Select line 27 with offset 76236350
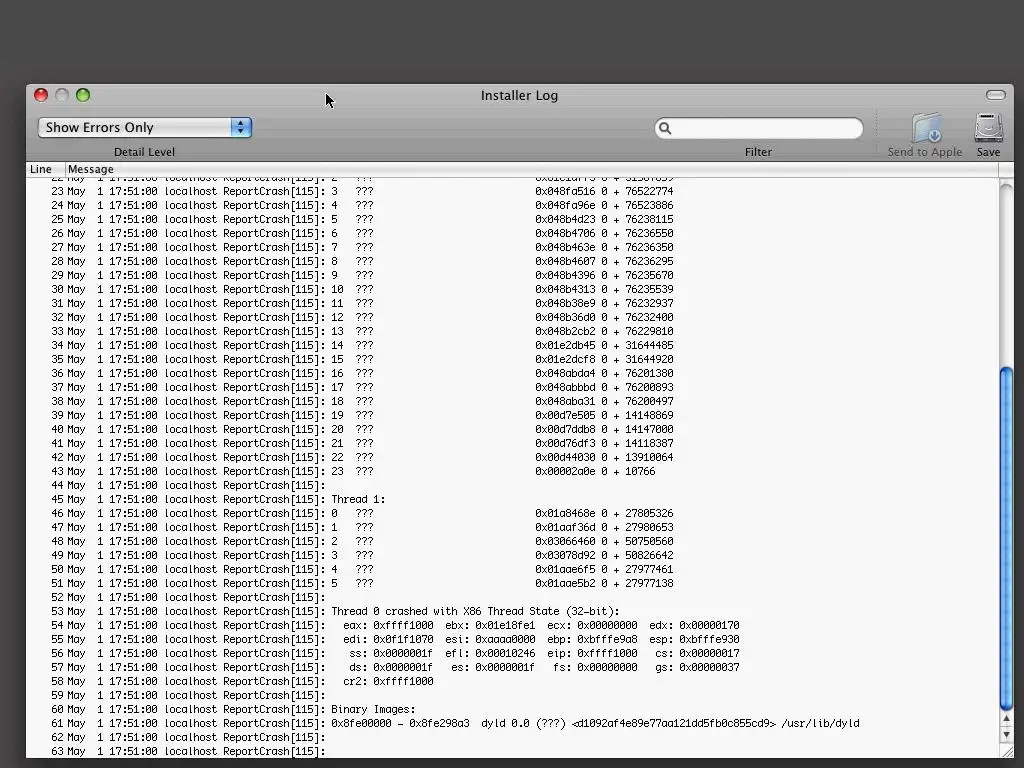The width and height of the screenshot is (1024, 768). coord(512,248)
